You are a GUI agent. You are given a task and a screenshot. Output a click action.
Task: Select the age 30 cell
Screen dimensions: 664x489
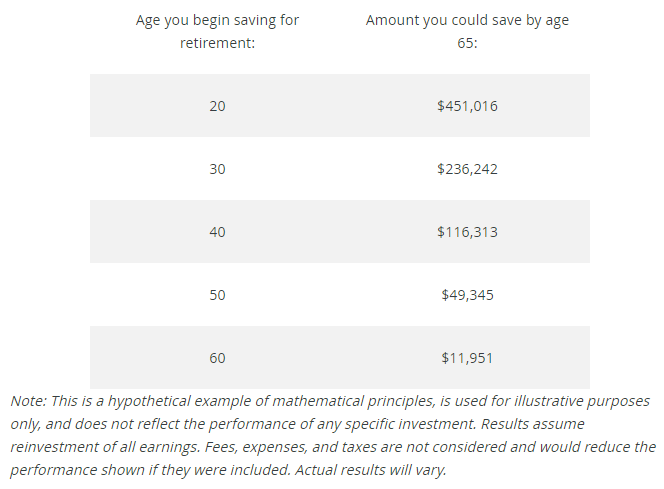click(217, 169)
